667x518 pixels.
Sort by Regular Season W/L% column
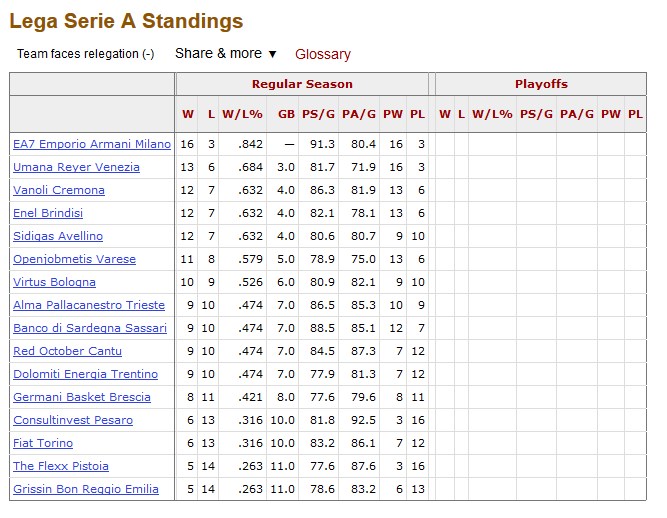(x=242, y=114)
